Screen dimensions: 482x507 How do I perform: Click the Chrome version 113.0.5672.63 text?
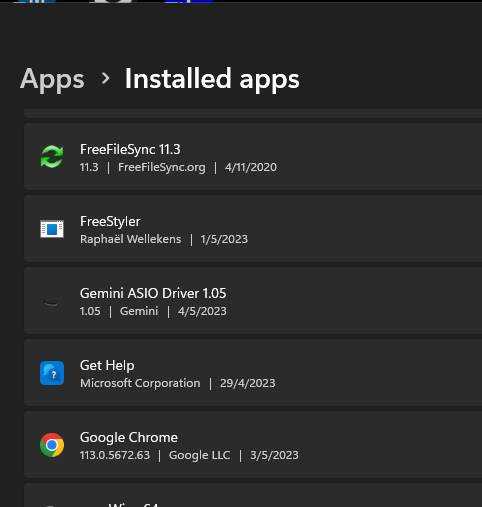click(115, 455)
